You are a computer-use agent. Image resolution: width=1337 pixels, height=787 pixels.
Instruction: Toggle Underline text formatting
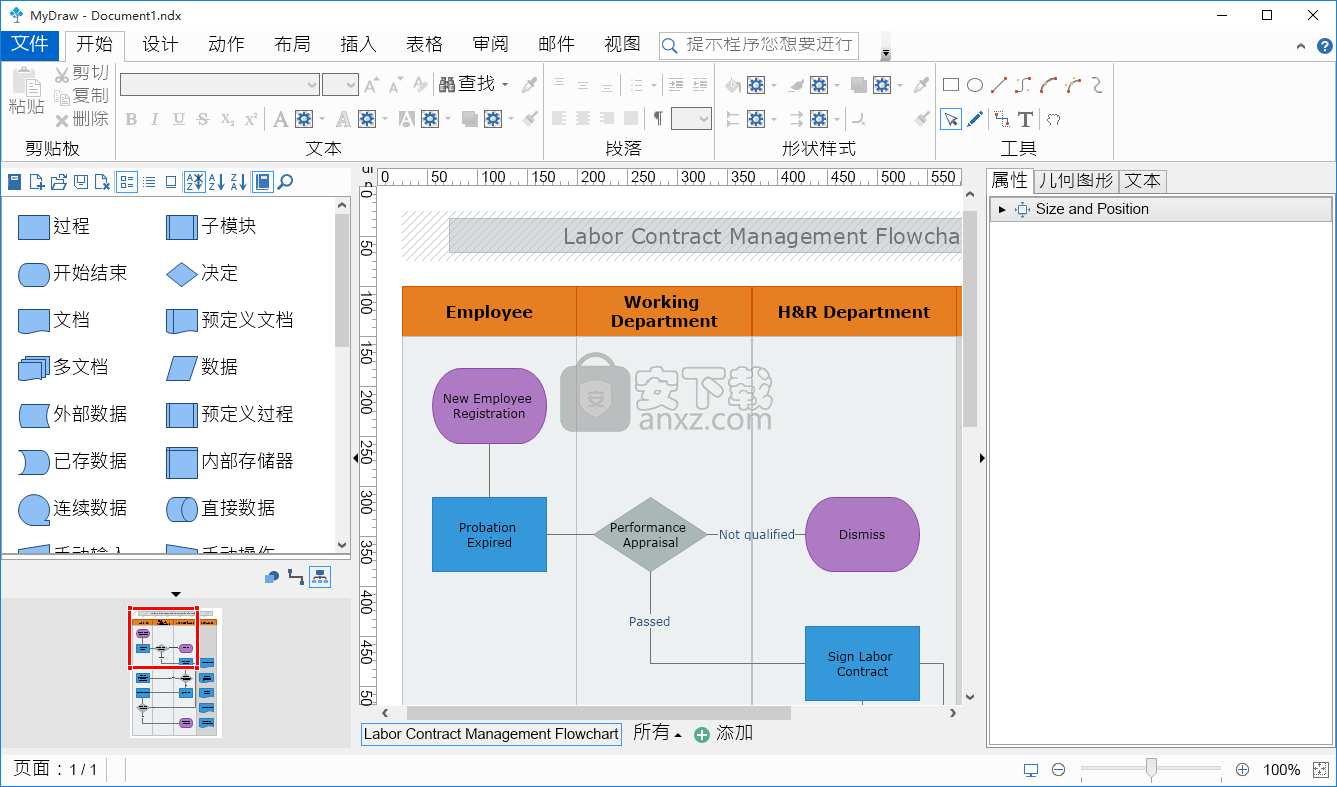tap(179, 120)
